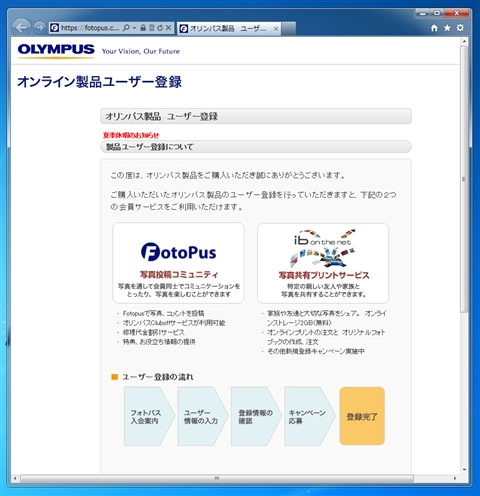This screenshot has width=480, height=496.
Task: Click the FotoPus logo card
Action: coord(178,263)
